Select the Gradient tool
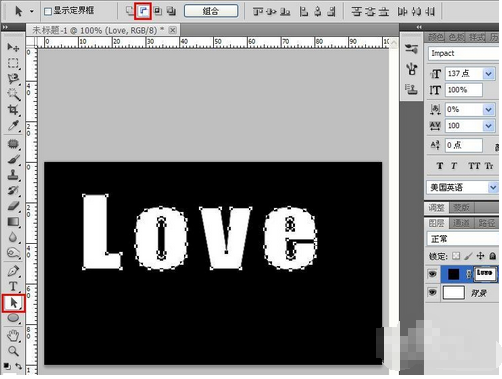Viewport: 502px width, 379px height. point(13,222)
